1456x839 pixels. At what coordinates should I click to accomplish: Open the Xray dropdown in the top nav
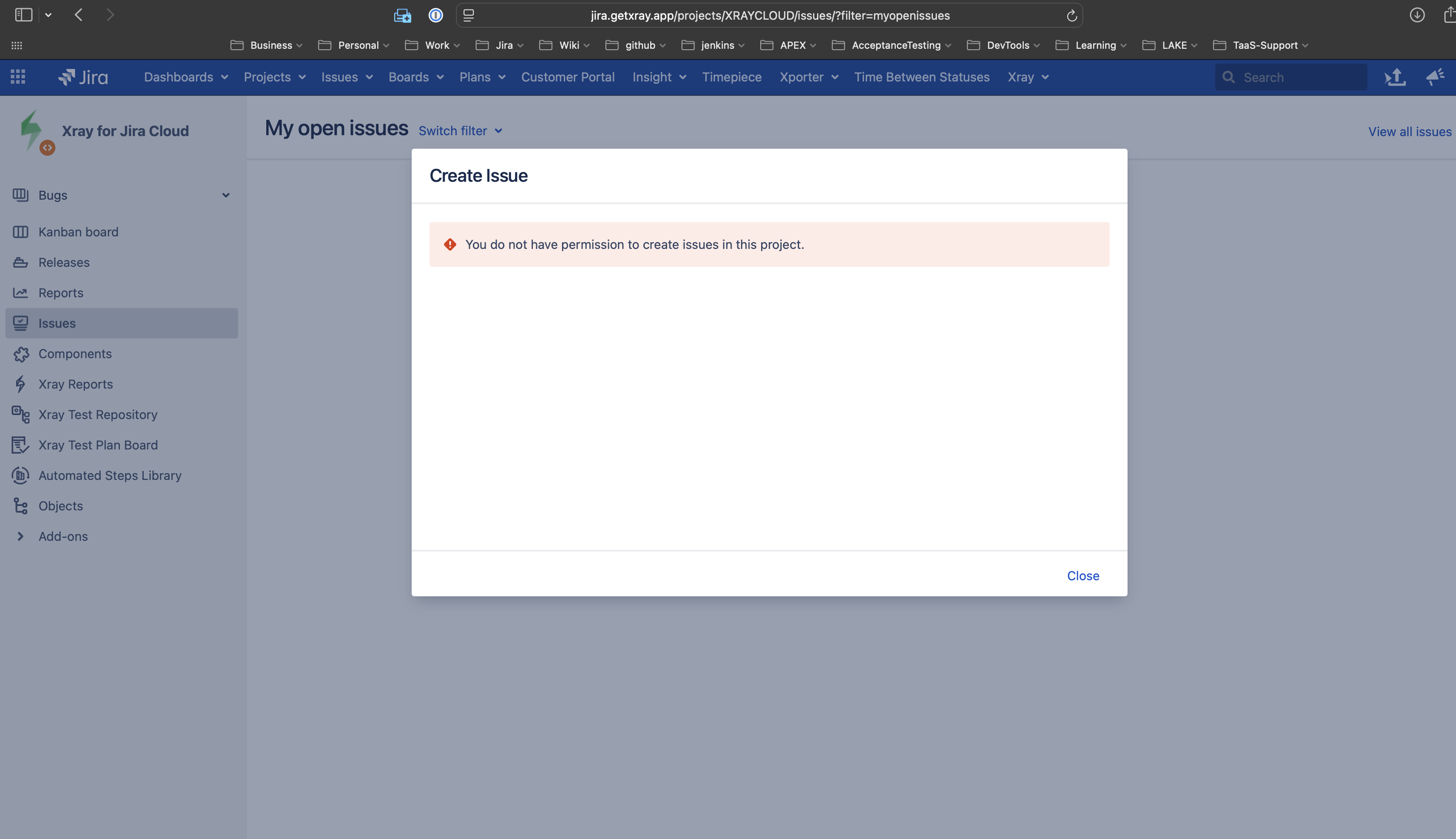pos(1028,77)
